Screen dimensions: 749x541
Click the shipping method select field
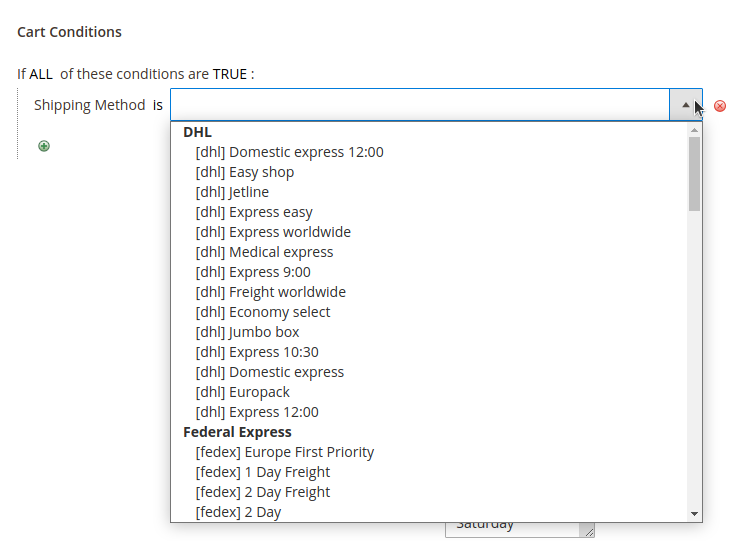click(x=420, y=105)
